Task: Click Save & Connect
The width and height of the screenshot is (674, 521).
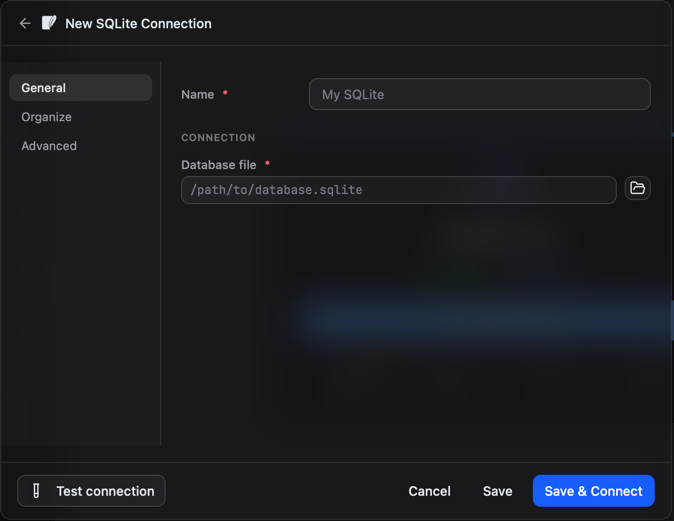Action: pyautogui.click(x=593, y=490)
